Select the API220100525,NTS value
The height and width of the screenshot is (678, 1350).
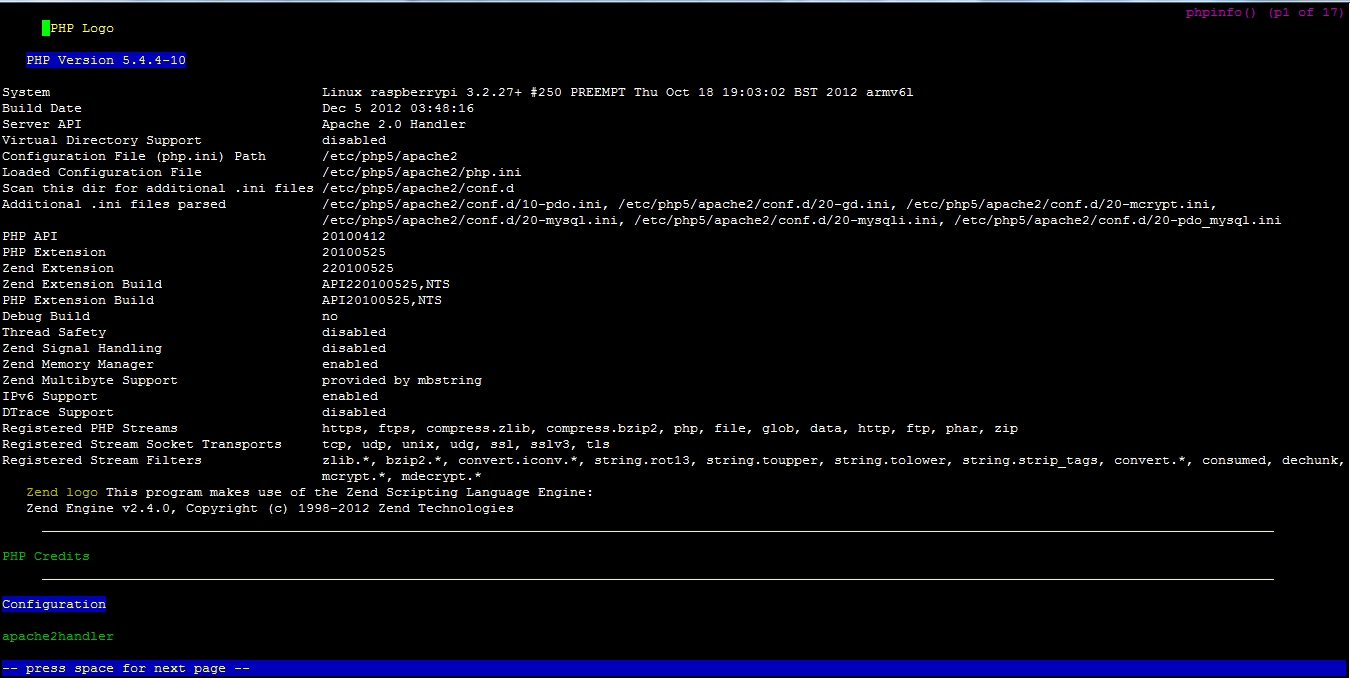[x=386, y=284]
